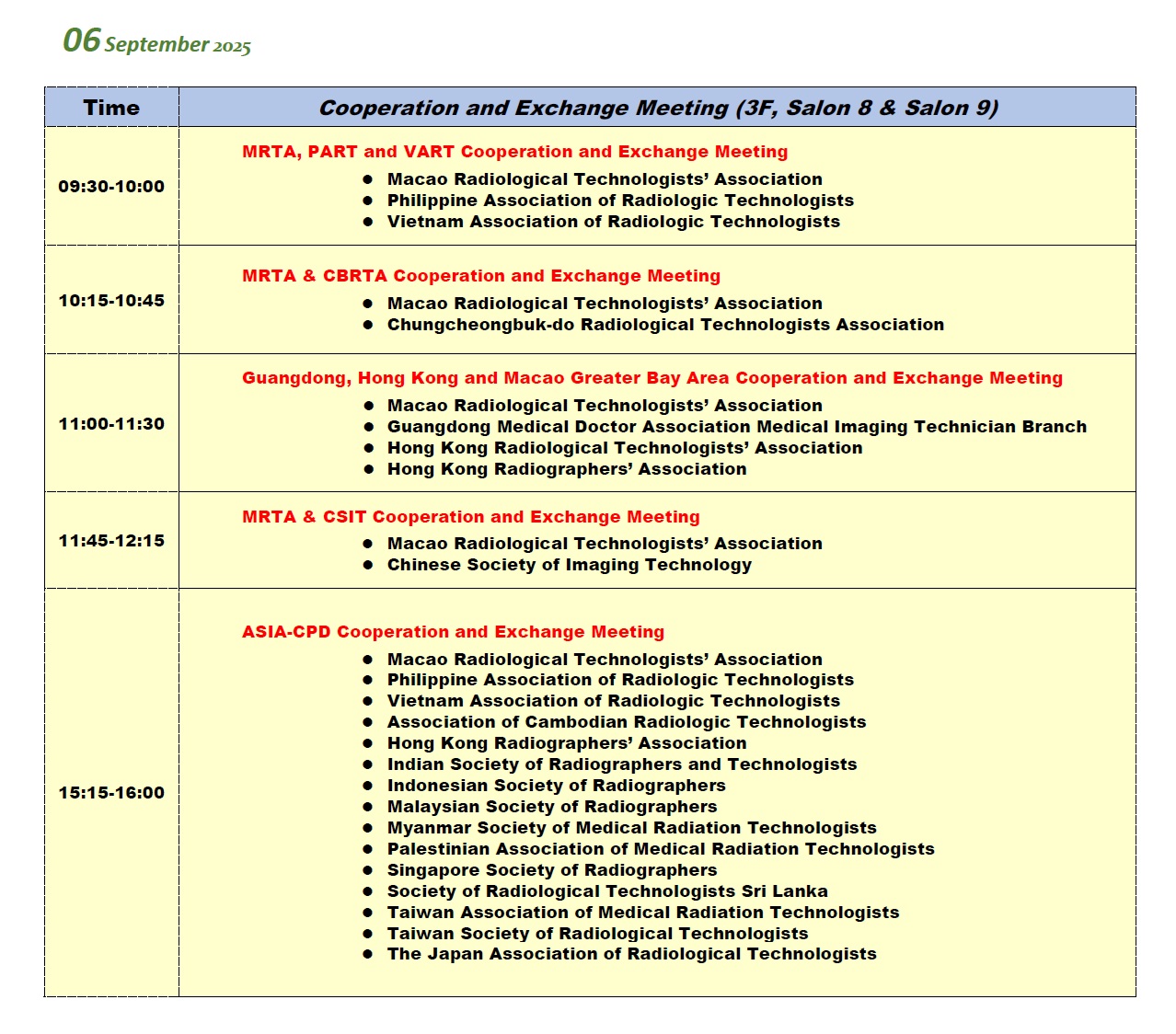
Task: Click "Hong Kong Radiological Technologists' Association"
Action: pyautogui.click(x=625, y=448)
